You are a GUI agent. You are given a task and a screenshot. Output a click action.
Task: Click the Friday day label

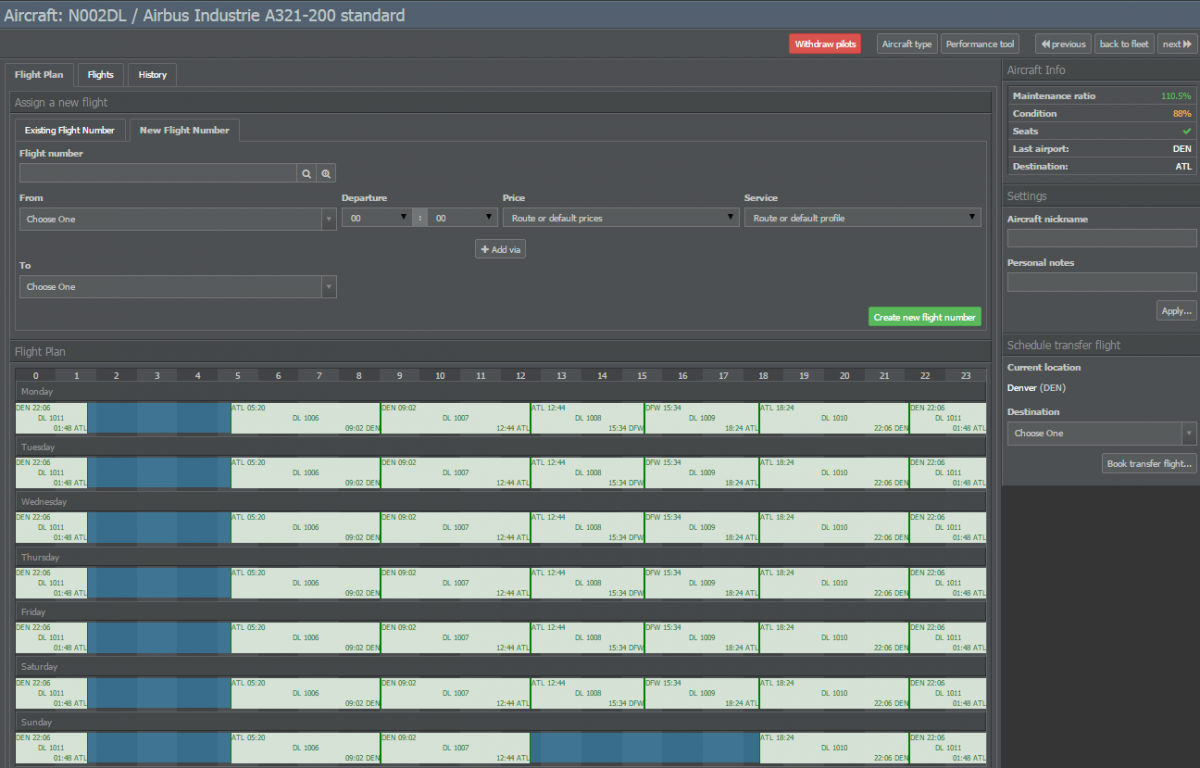(x=35, y=612)
